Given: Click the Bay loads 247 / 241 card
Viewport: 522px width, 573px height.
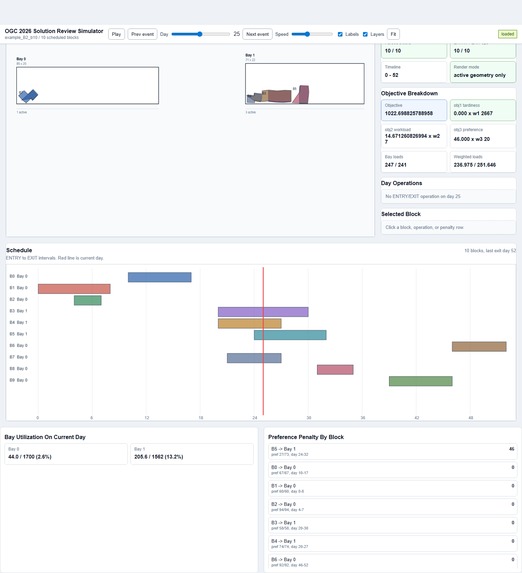Looking at the screenshot, I should [x=414, y=162].
